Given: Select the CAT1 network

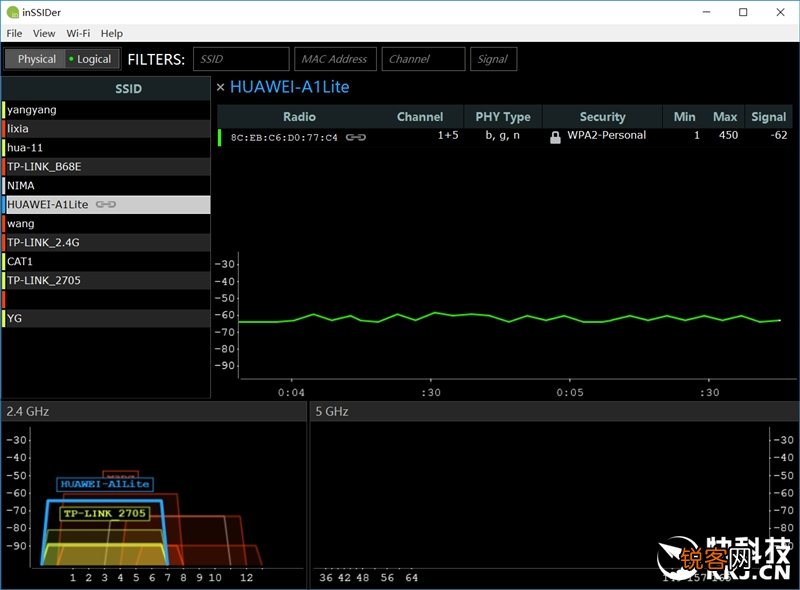Looking at the screenshot, I should click(x=106, y=261).
